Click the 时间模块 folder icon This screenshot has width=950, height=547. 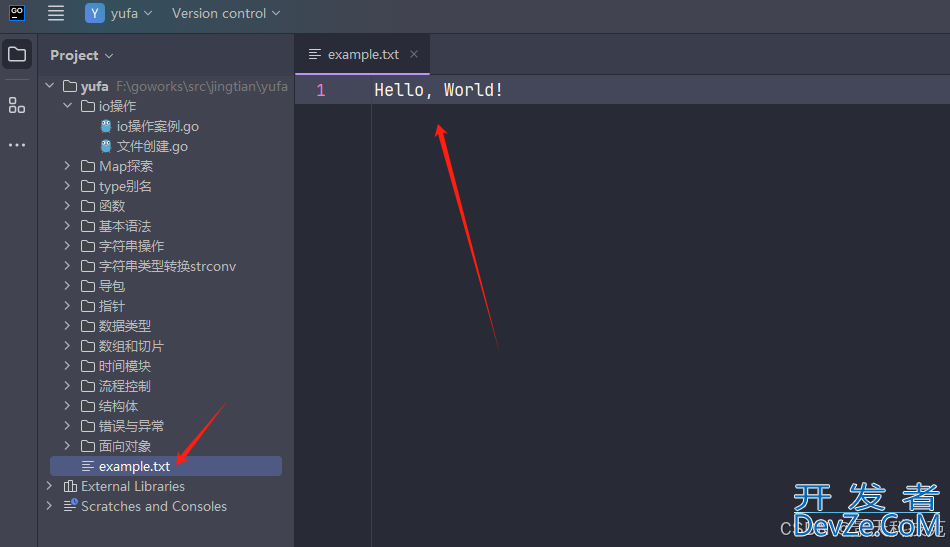coord(88,366)
